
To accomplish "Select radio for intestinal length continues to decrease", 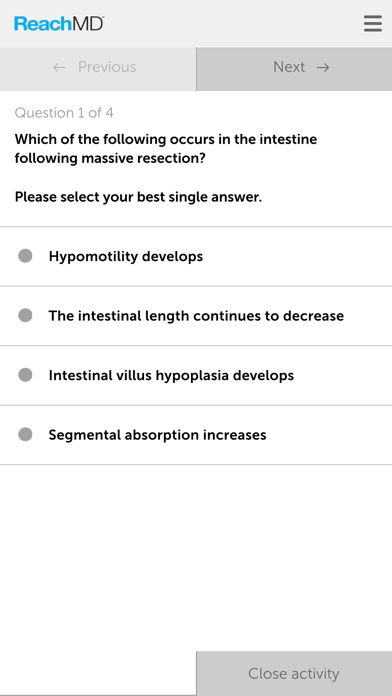I will pyautogui.click(x=25, y=316).
